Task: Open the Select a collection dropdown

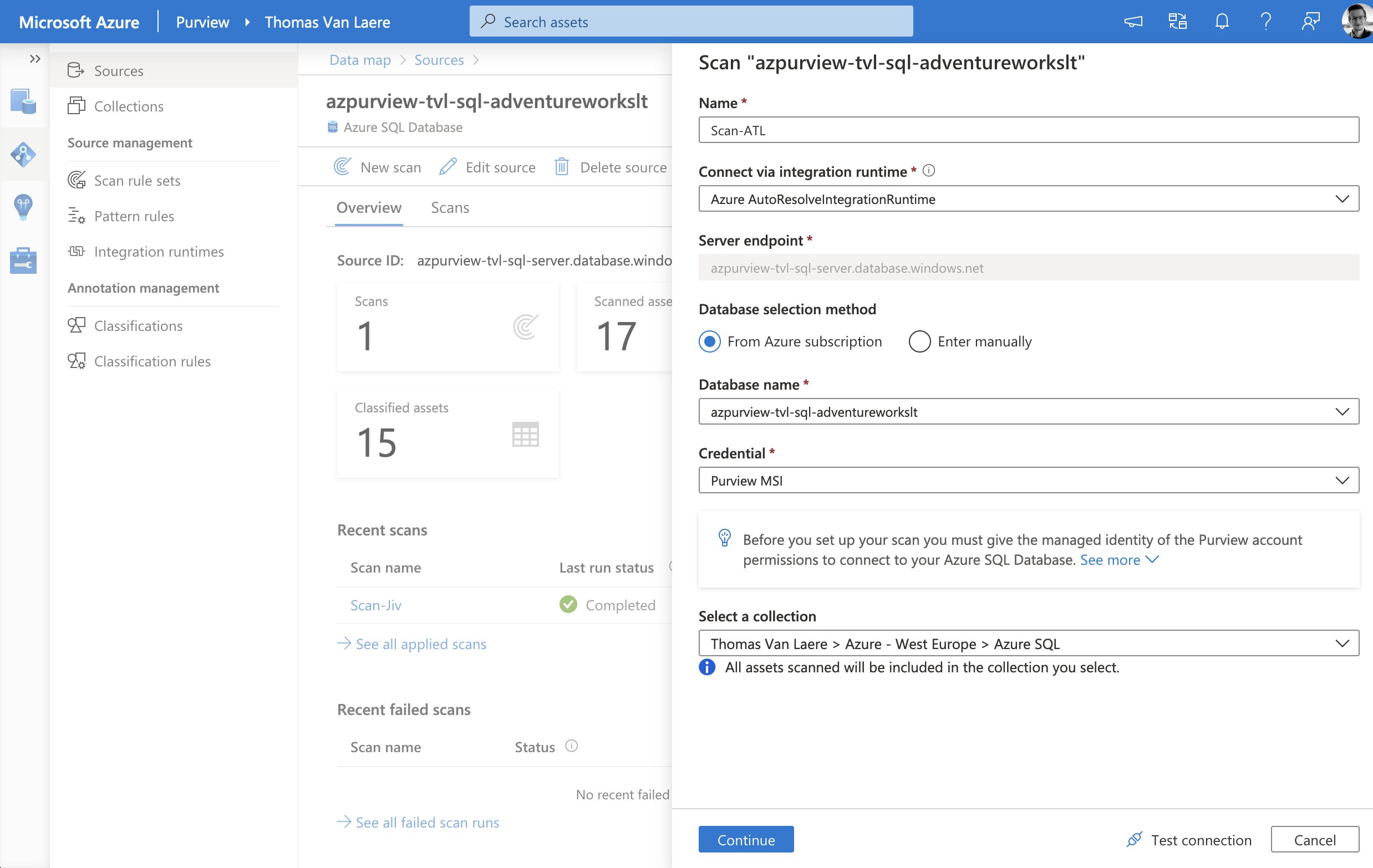Action: (1029, 644)
